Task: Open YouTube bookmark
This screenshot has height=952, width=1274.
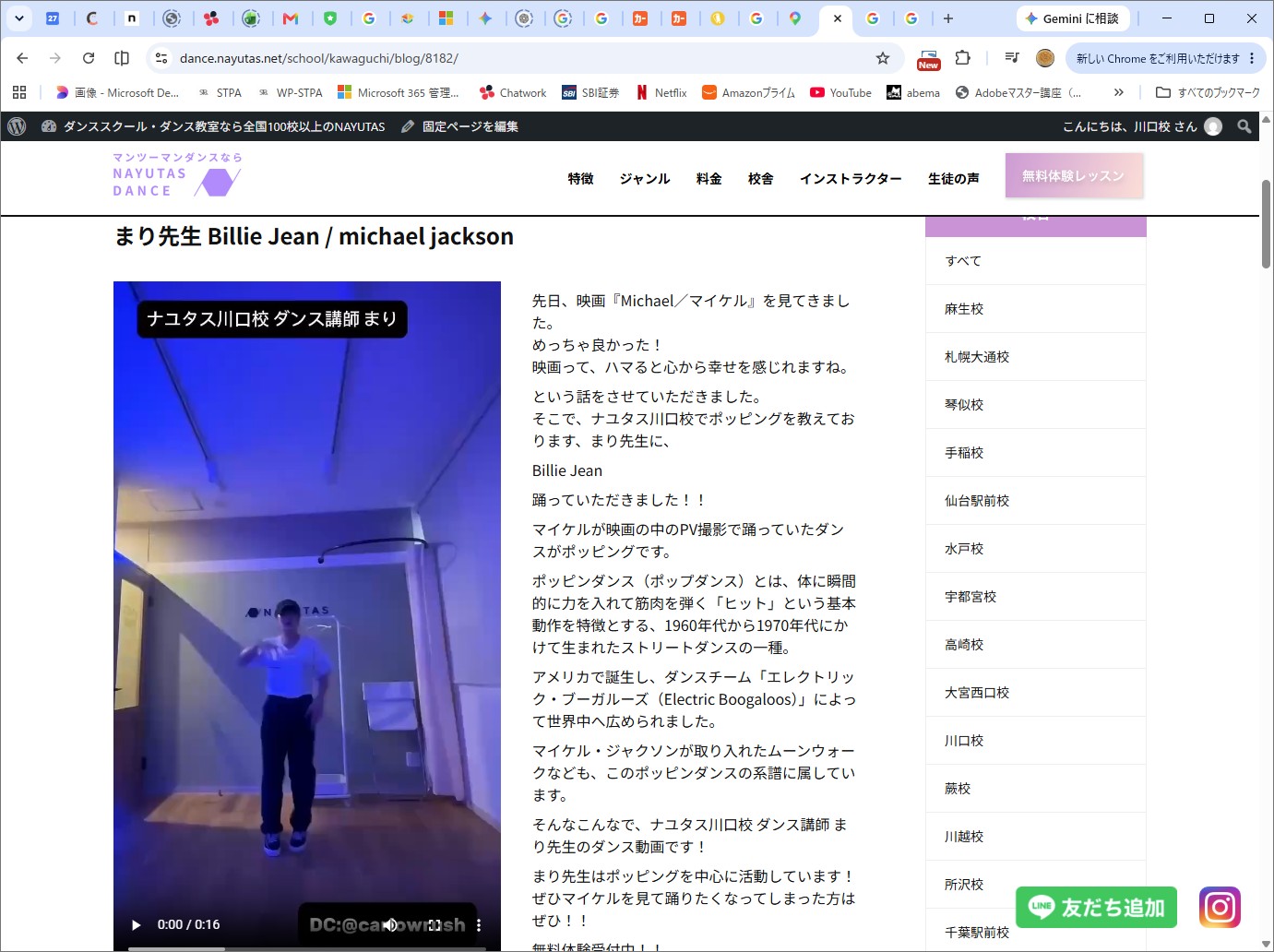Action: [x=840, y=92]
